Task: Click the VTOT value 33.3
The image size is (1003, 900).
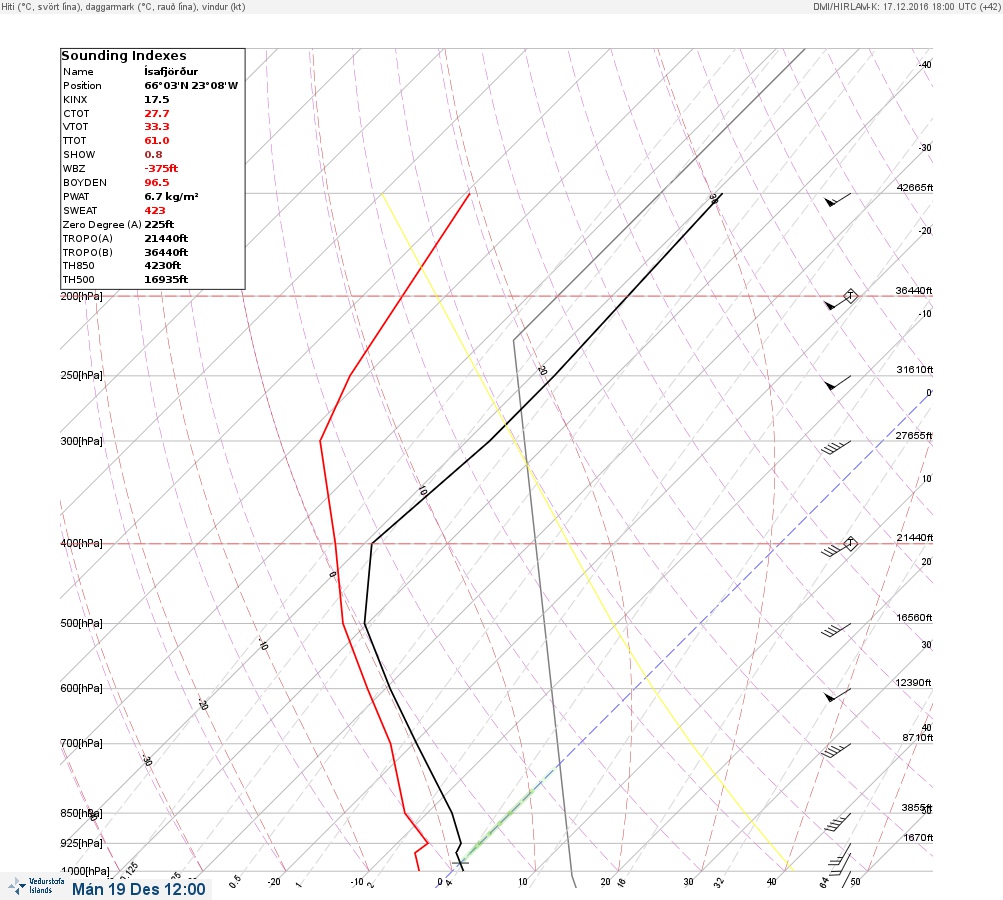Action: [x=156, y=127]
